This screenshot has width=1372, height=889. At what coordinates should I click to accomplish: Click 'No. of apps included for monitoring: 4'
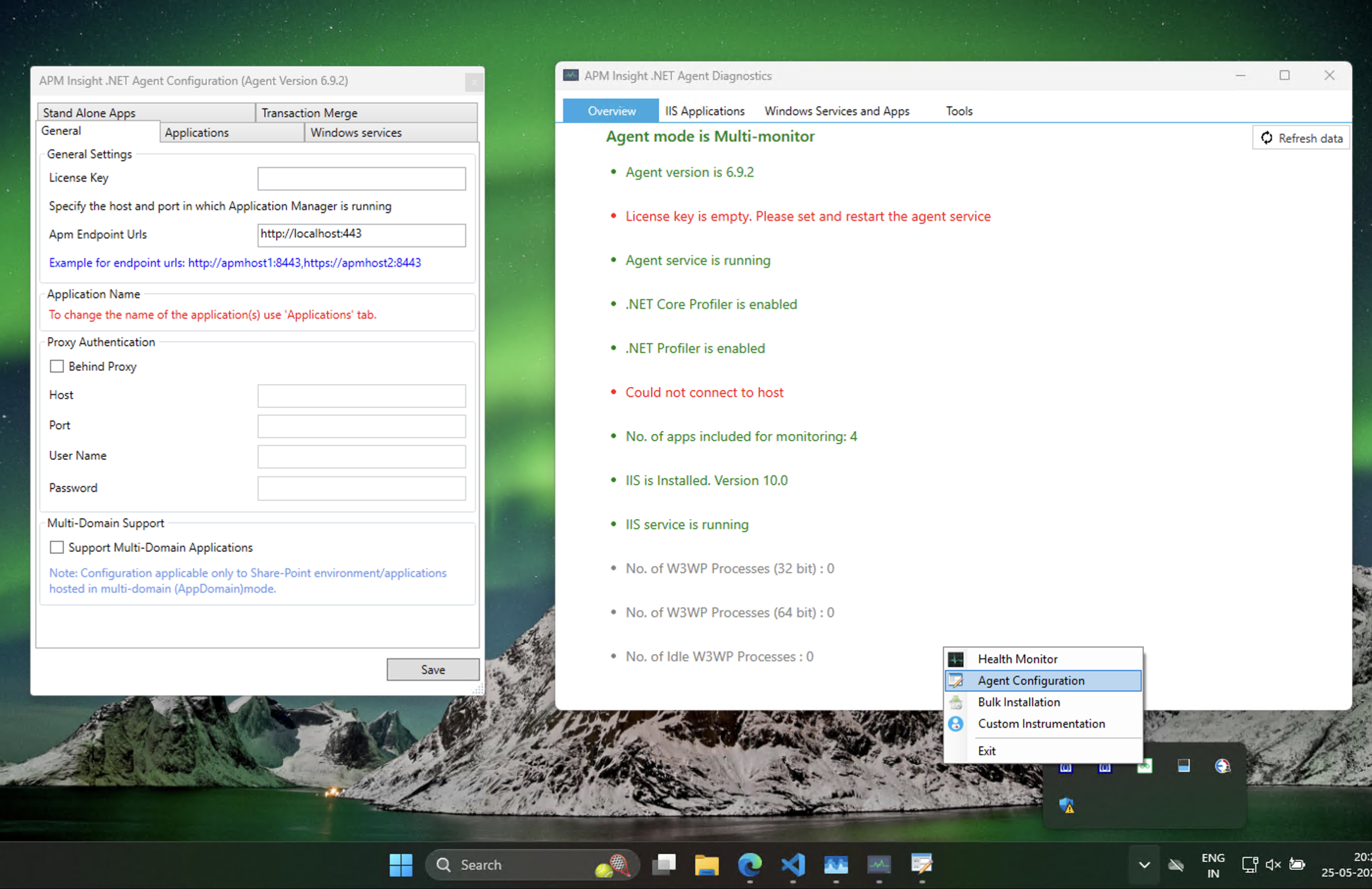pos(741,436)
